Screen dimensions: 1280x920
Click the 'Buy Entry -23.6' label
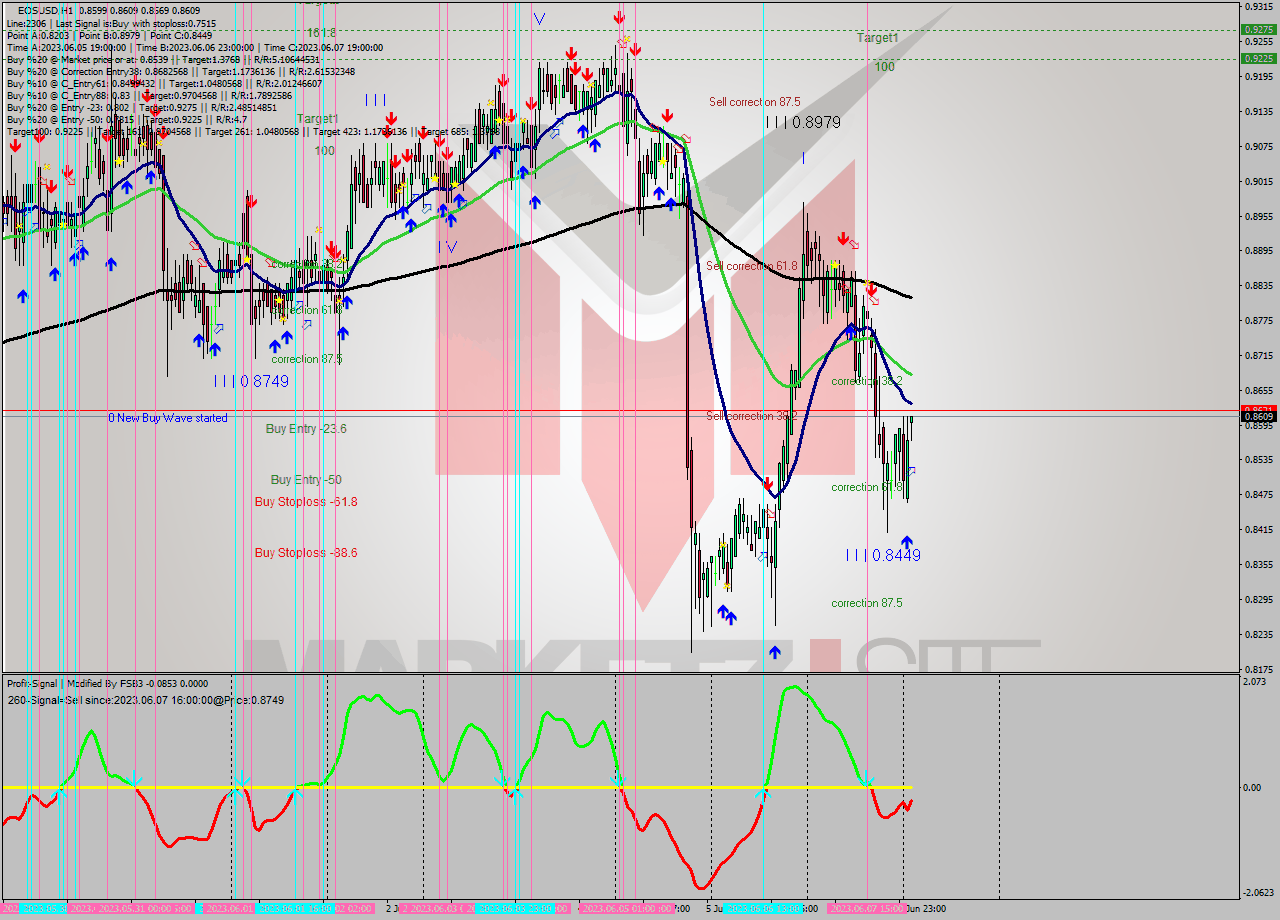point(306,429)
